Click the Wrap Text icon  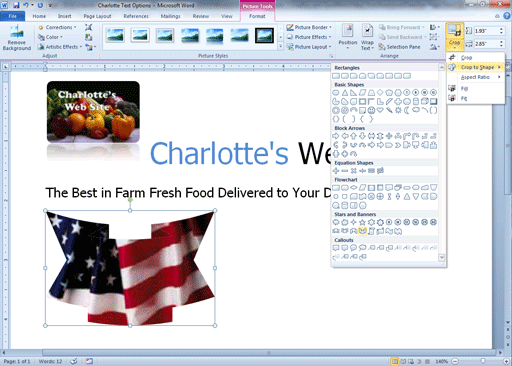tap(367, 37)
